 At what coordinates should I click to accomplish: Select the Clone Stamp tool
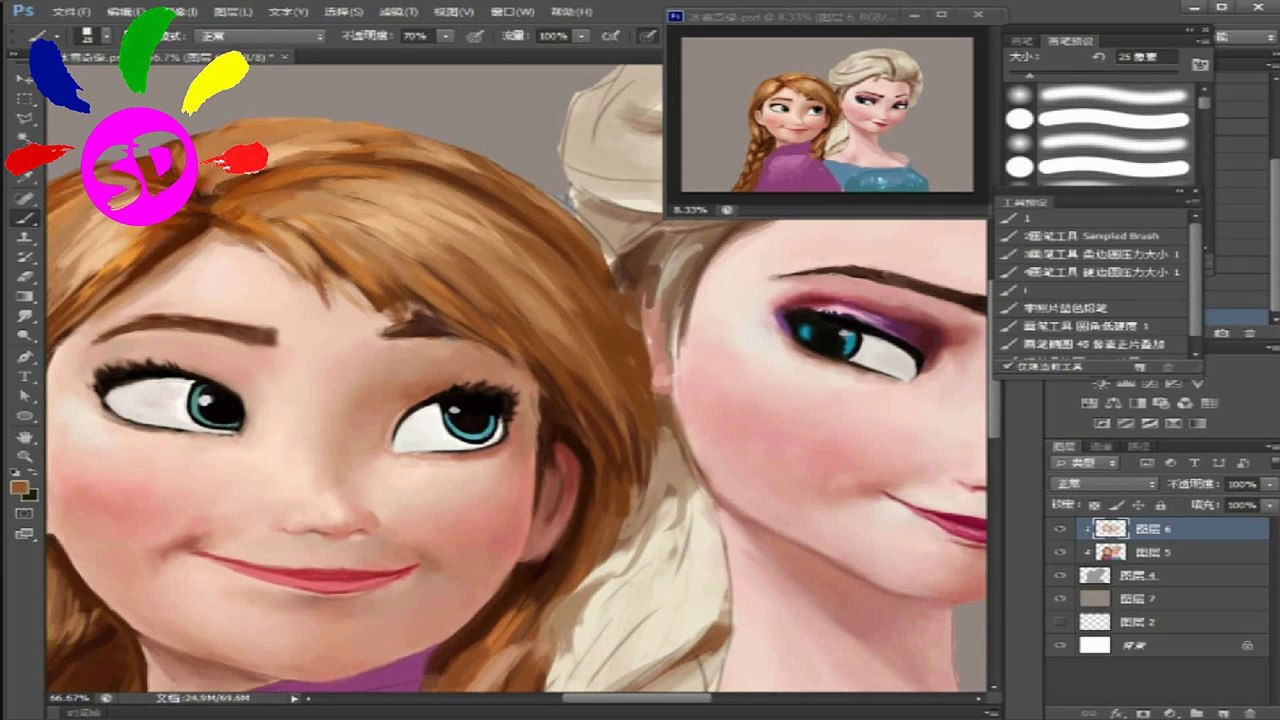point(24,238)
